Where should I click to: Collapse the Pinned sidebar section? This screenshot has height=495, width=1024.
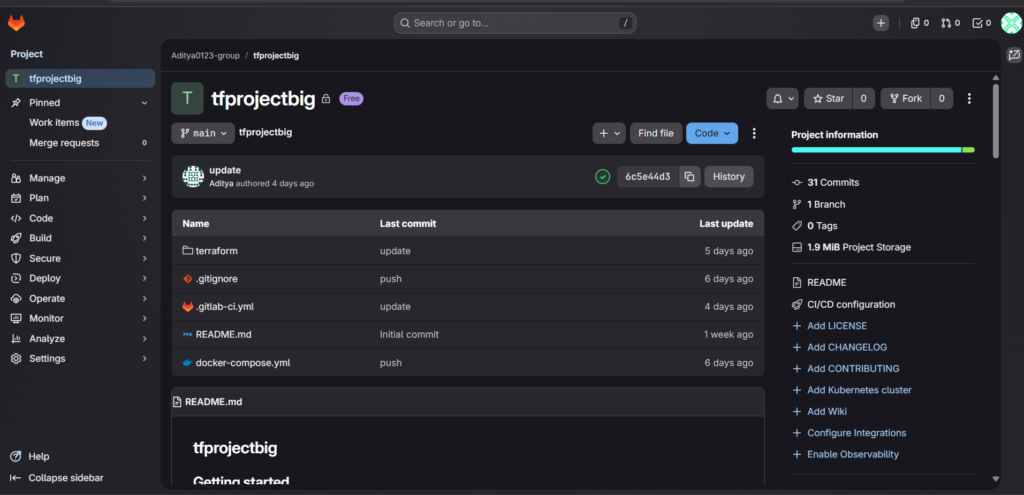point(144,103)
